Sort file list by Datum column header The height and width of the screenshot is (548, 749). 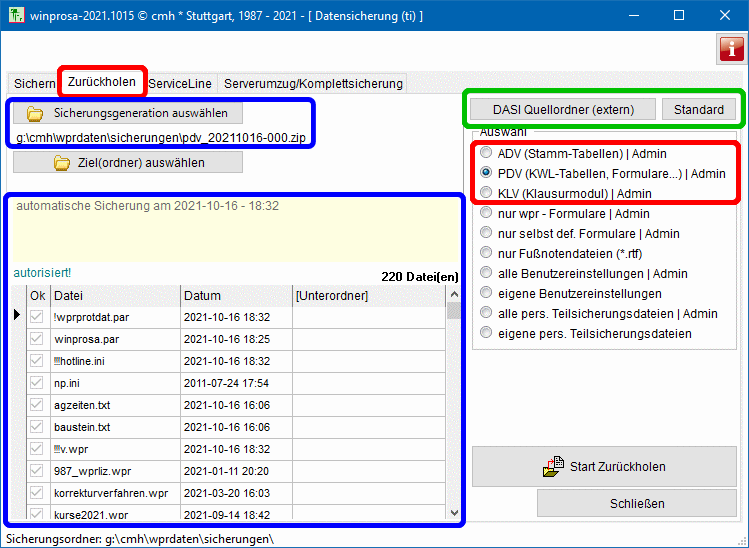click(234, 296)
